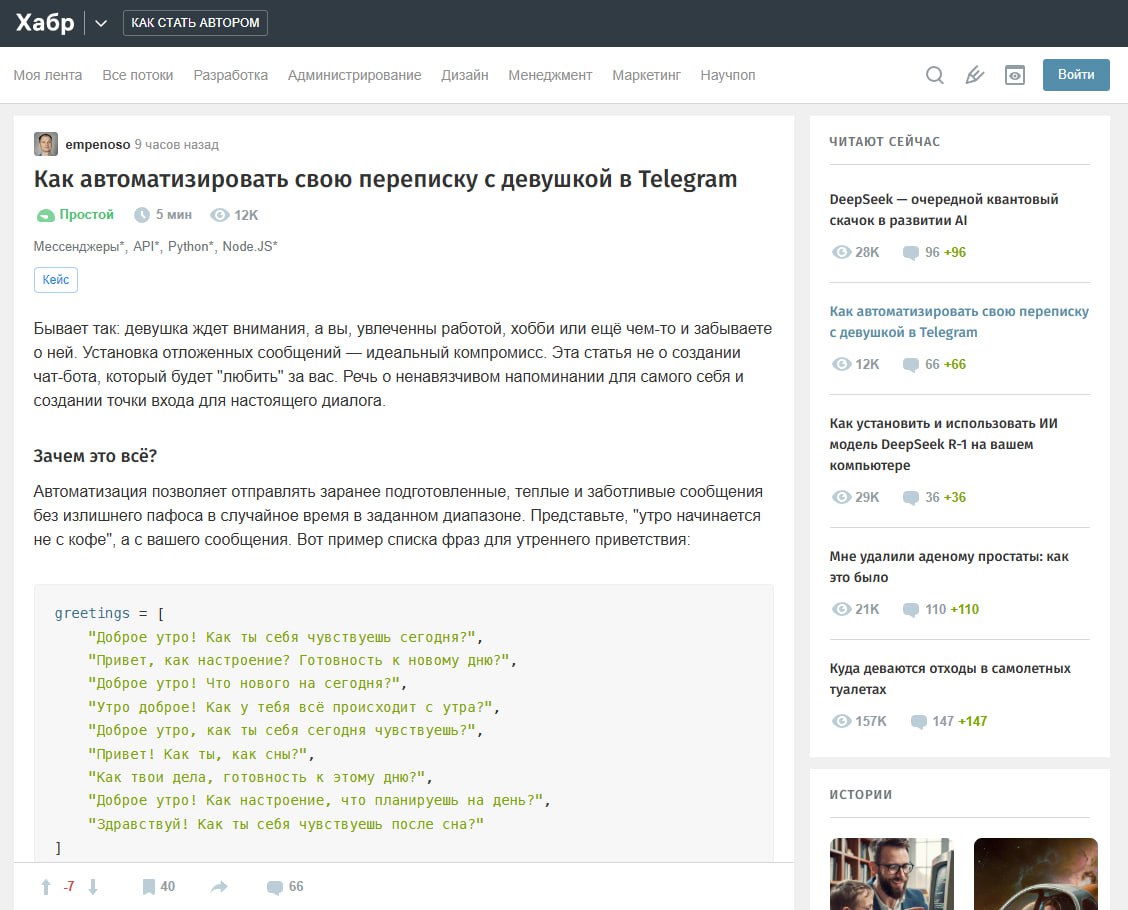The image size is (1128, 910).
Task: Click the КАК СТАТЬ АВТОРОМ button
Action: point(195,23)
